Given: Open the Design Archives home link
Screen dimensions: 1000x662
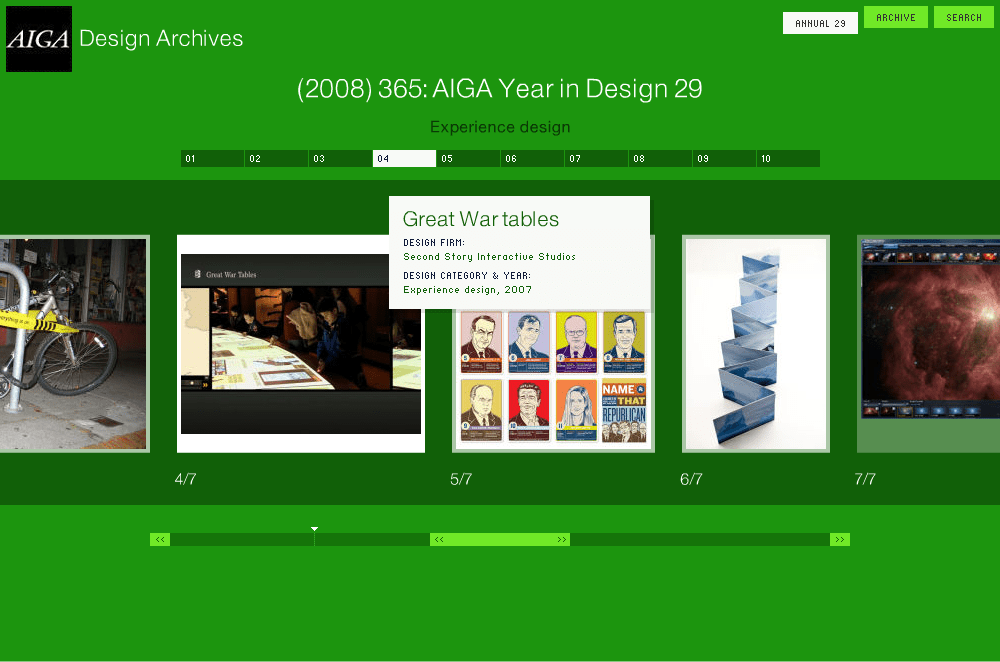Looking at the screenshot, I should (x=161, y=38).
